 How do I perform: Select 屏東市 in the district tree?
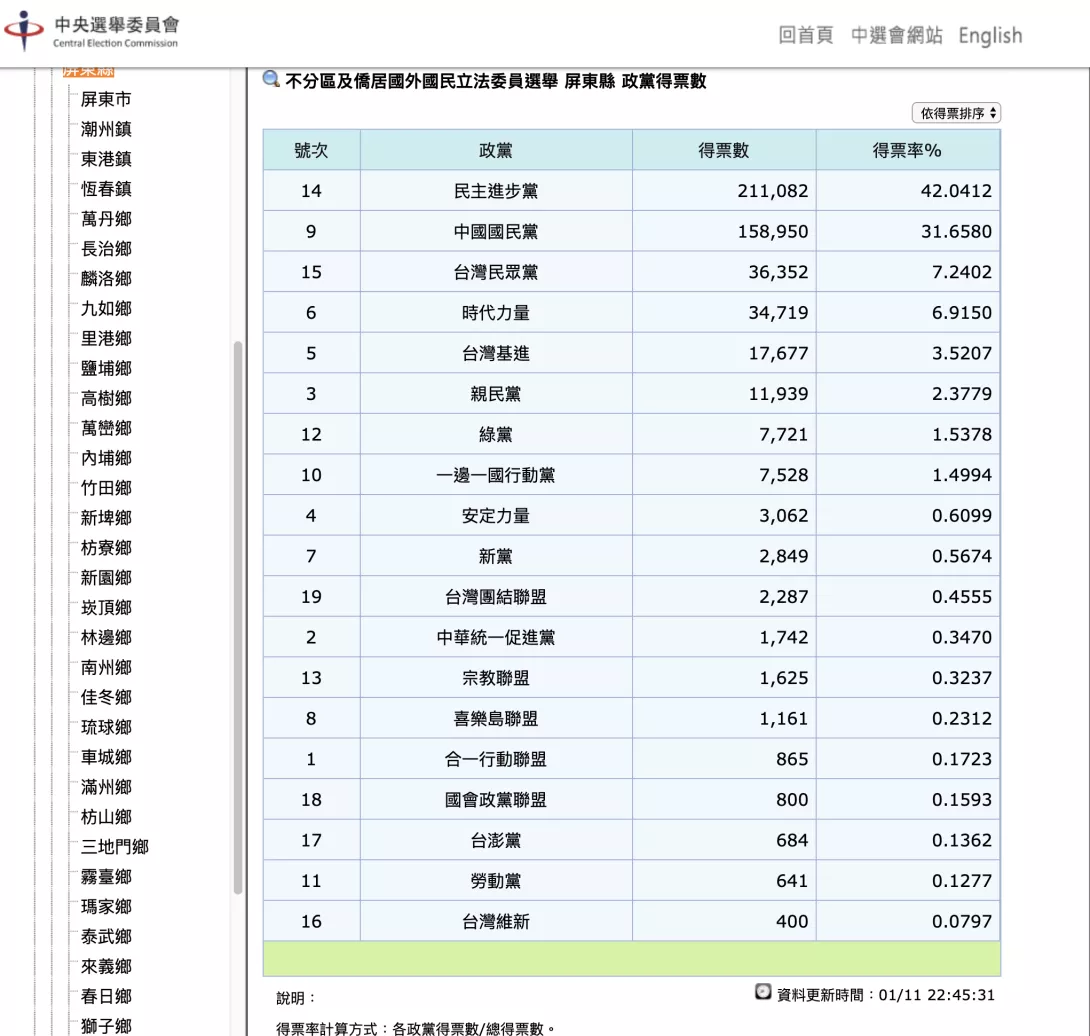pos(106,99)
